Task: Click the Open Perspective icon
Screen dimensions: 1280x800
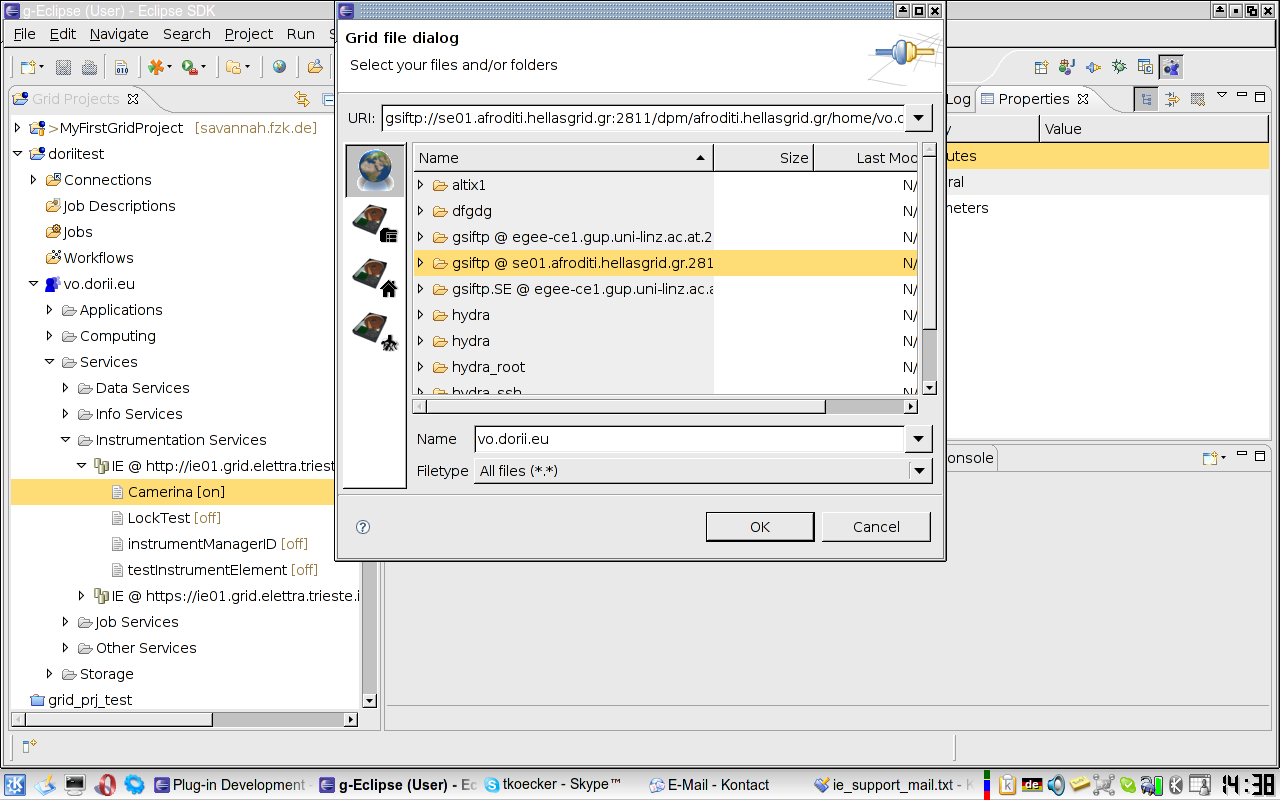Action: 1041,67
